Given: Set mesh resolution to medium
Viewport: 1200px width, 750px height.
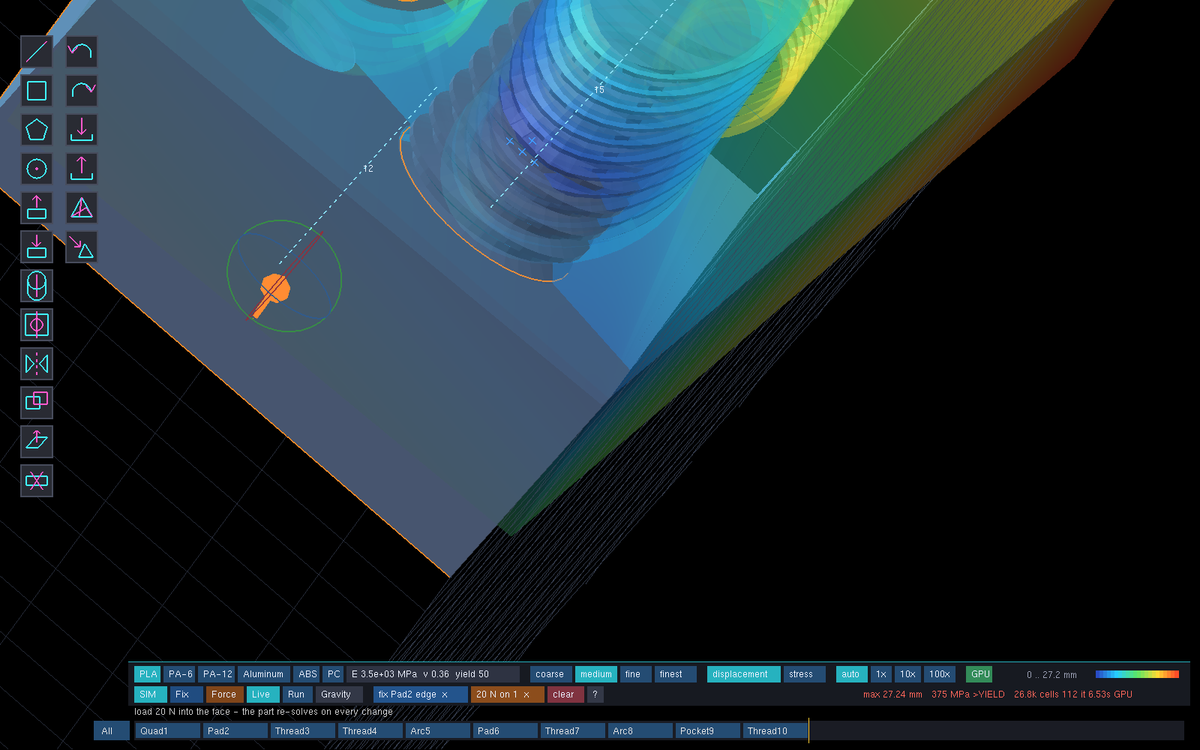Looking at the screenshot, I should click(596, 674).
